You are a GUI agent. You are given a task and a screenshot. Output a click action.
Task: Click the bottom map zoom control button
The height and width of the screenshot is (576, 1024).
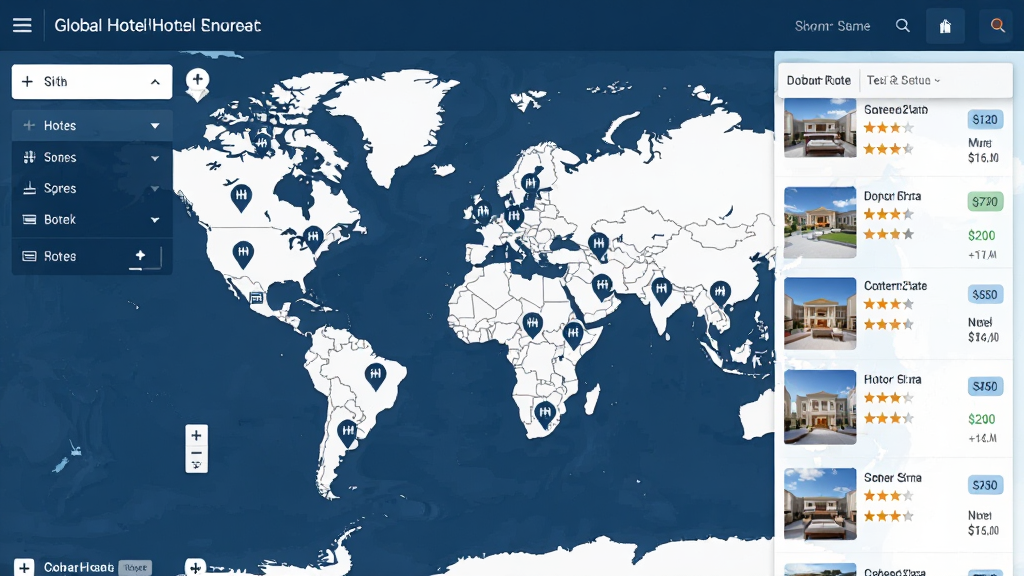pos(197,466)
